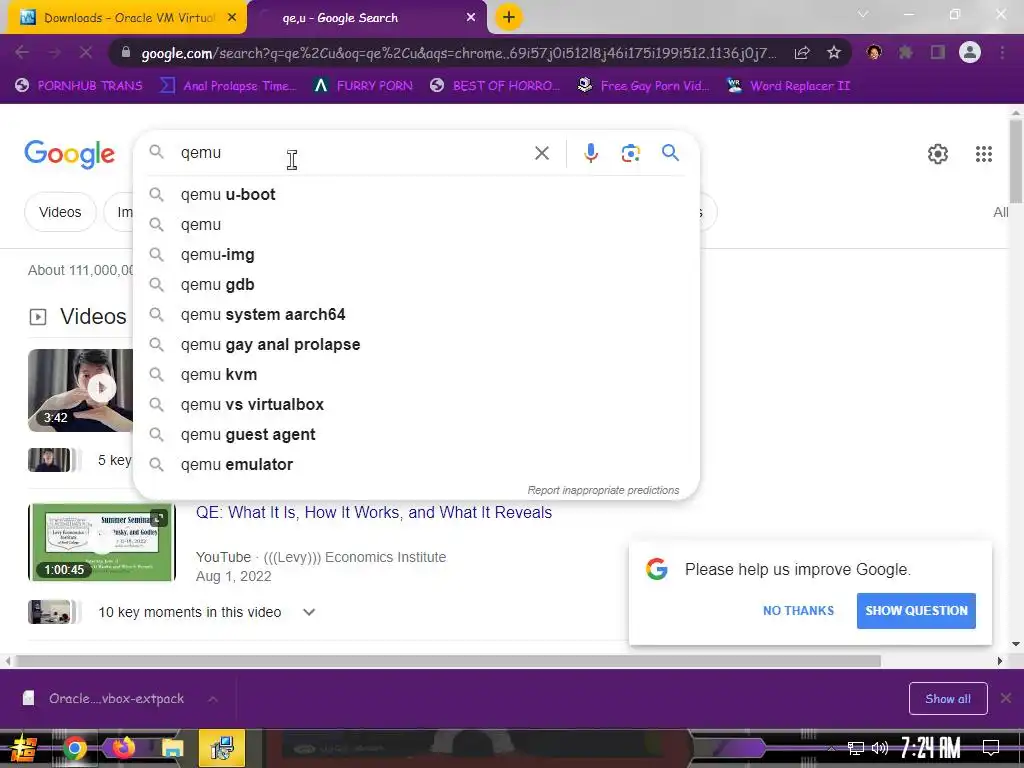Open Google settings gear icon
This screenshot has height=768, width=1024.
[x=938, y=154]
